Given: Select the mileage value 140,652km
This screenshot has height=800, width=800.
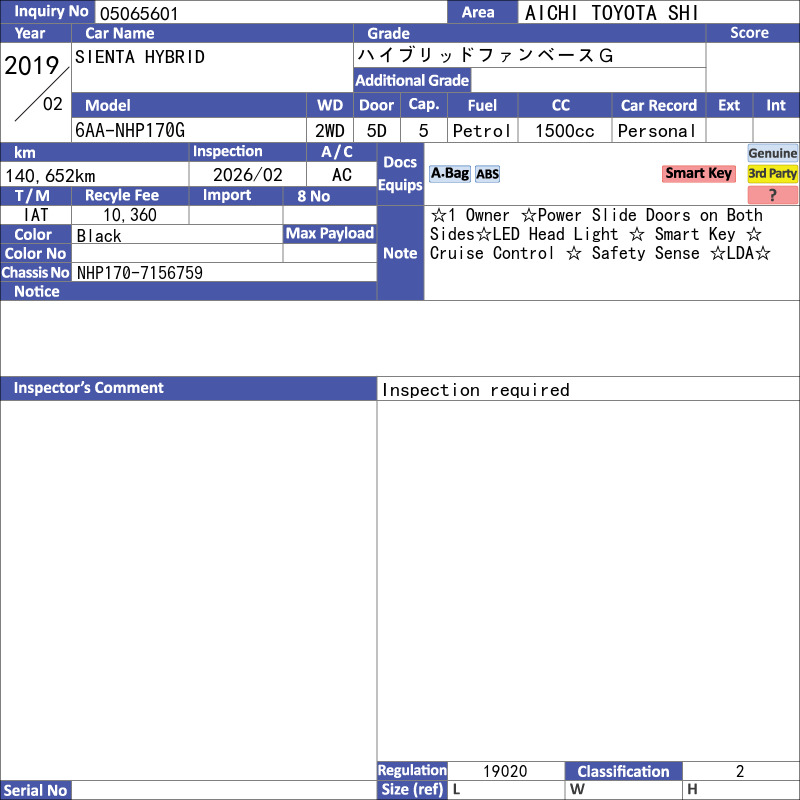Looking at the screenshot, I should 50,175.
